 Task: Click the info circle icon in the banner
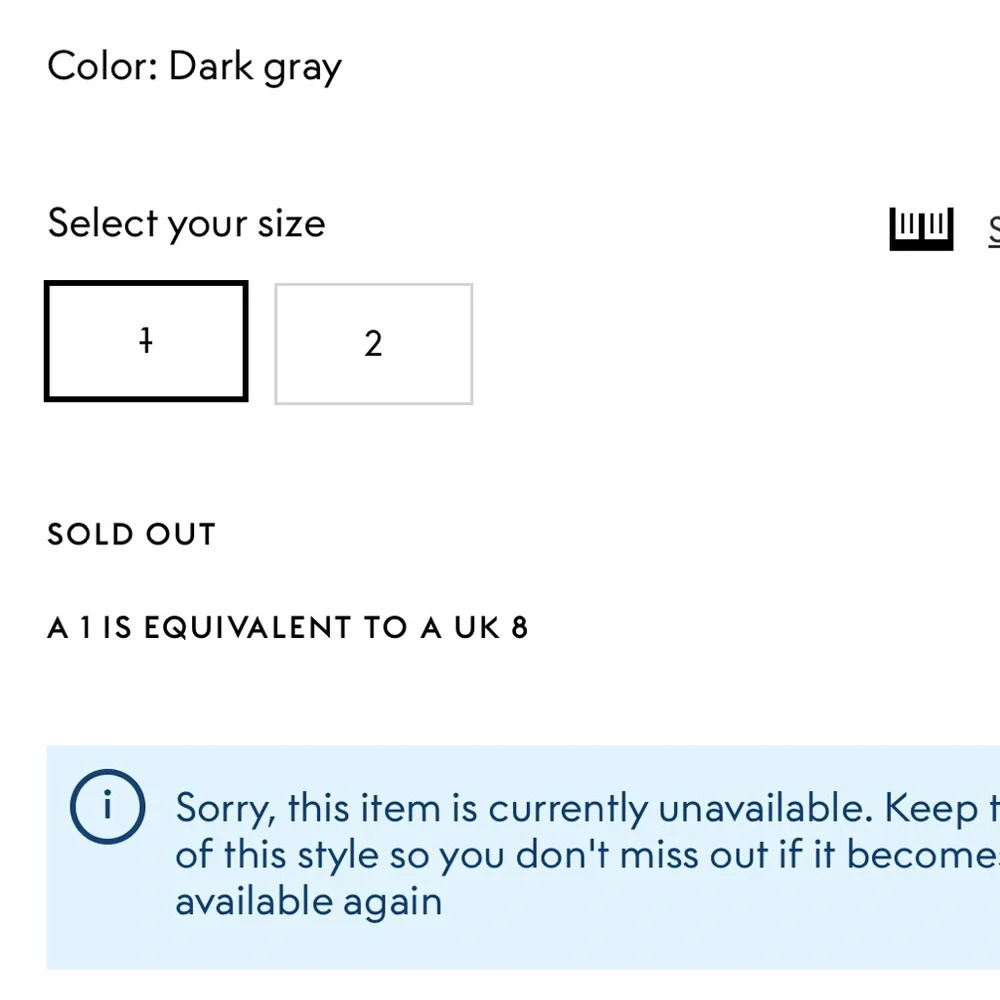pos(107,807)
